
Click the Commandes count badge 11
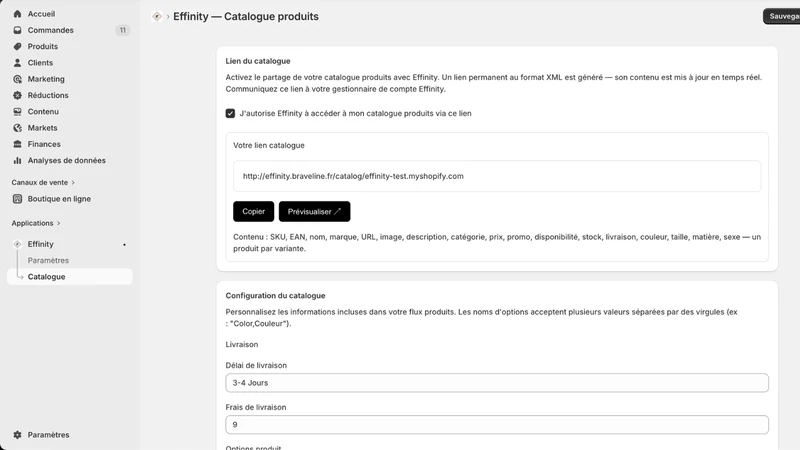tap(122, 30)
